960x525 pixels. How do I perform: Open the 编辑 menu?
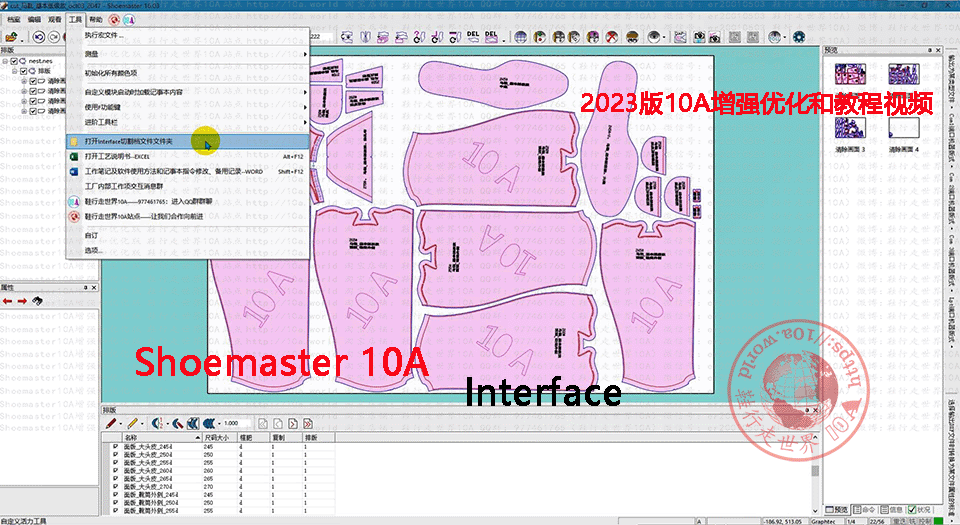pyautogui.click(x=34, y=20)
